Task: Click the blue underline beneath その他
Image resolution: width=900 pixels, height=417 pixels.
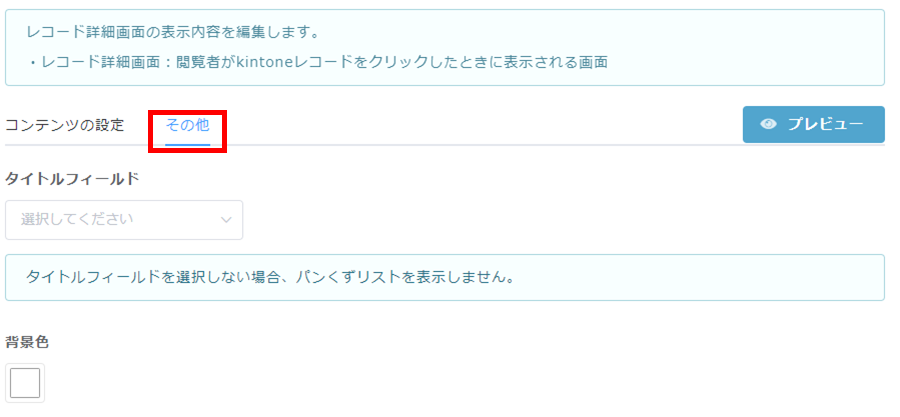Action: [188, 145]
